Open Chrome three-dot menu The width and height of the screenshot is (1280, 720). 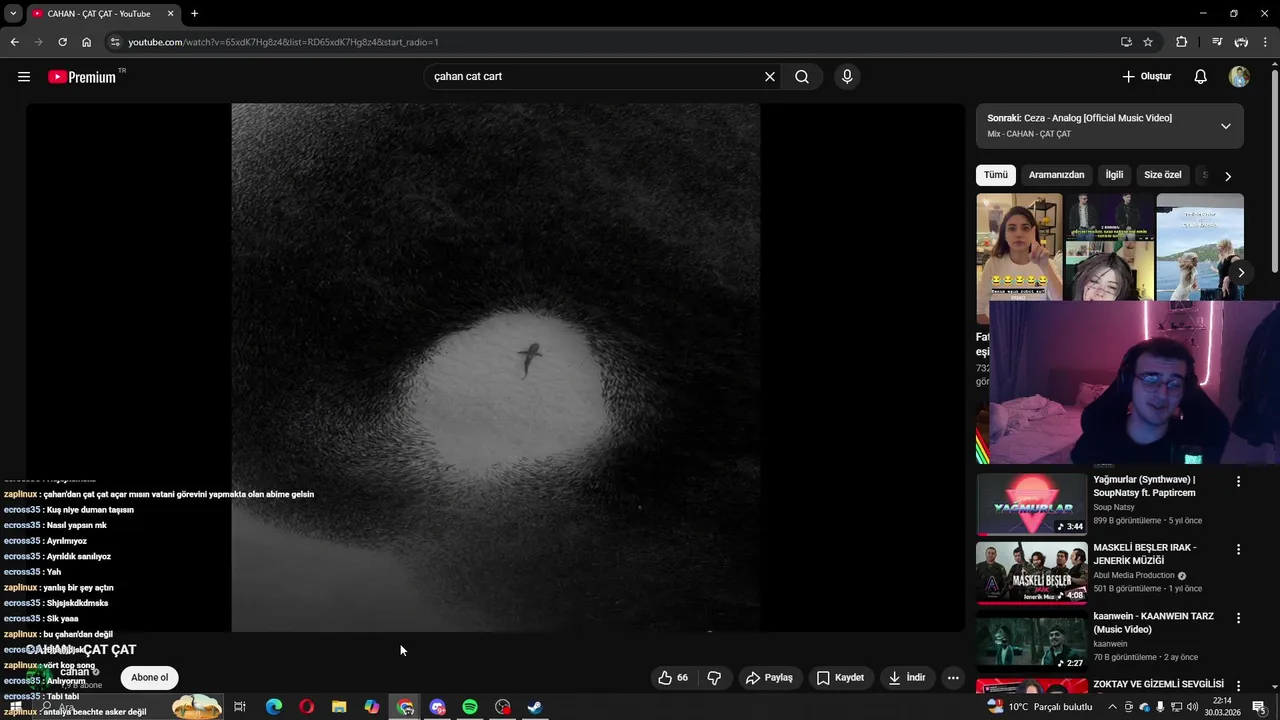1266,42
